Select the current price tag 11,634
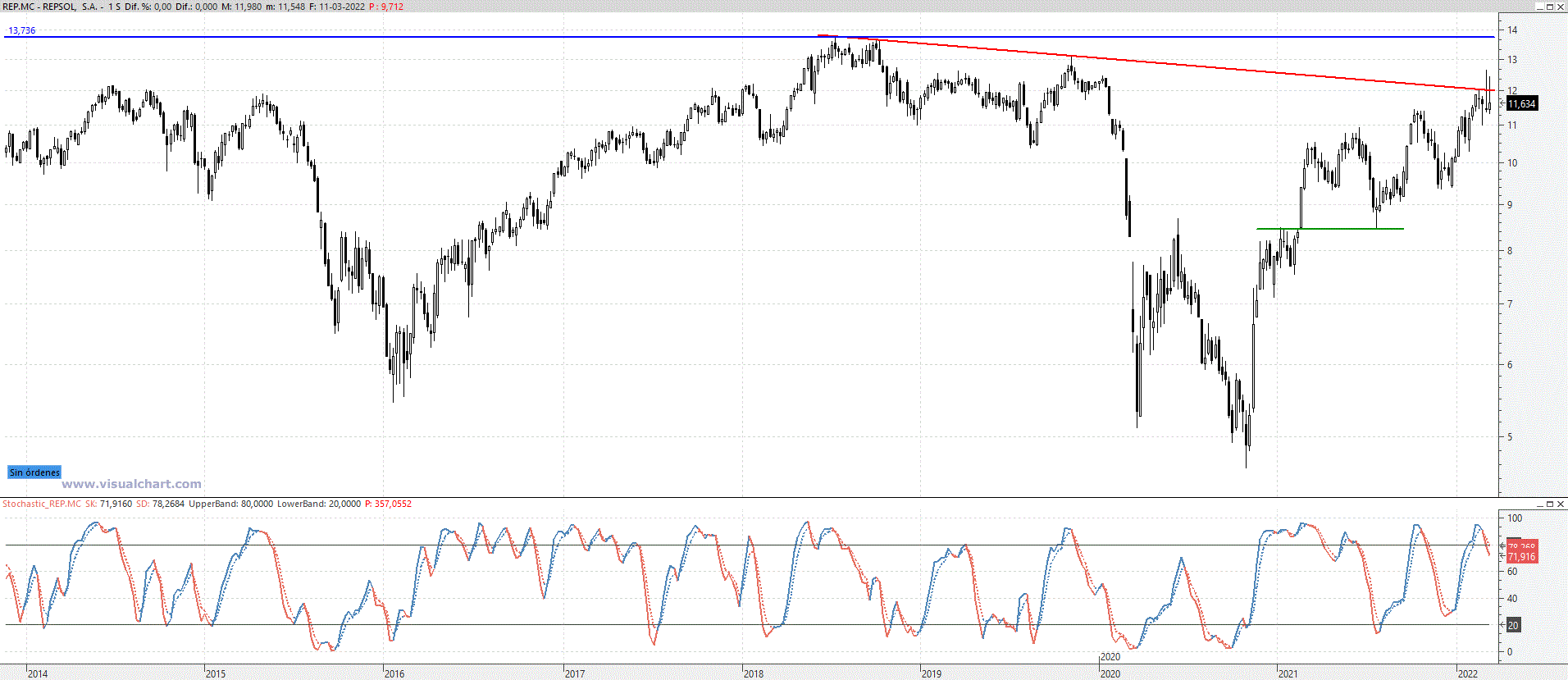The height and width of the screenshot is (680, 1568). coord(1521,104)
